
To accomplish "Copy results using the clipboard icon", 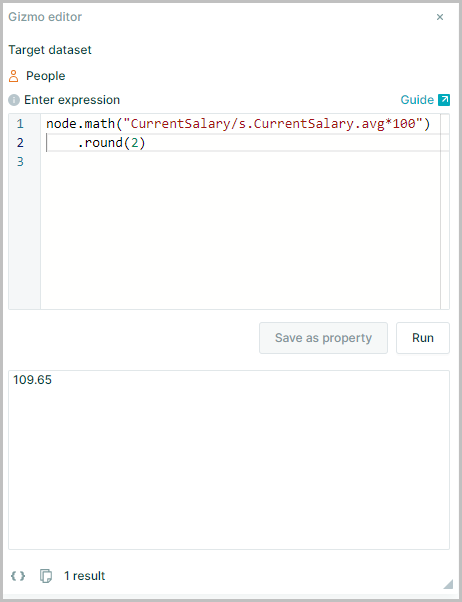I will pos(46,576).
